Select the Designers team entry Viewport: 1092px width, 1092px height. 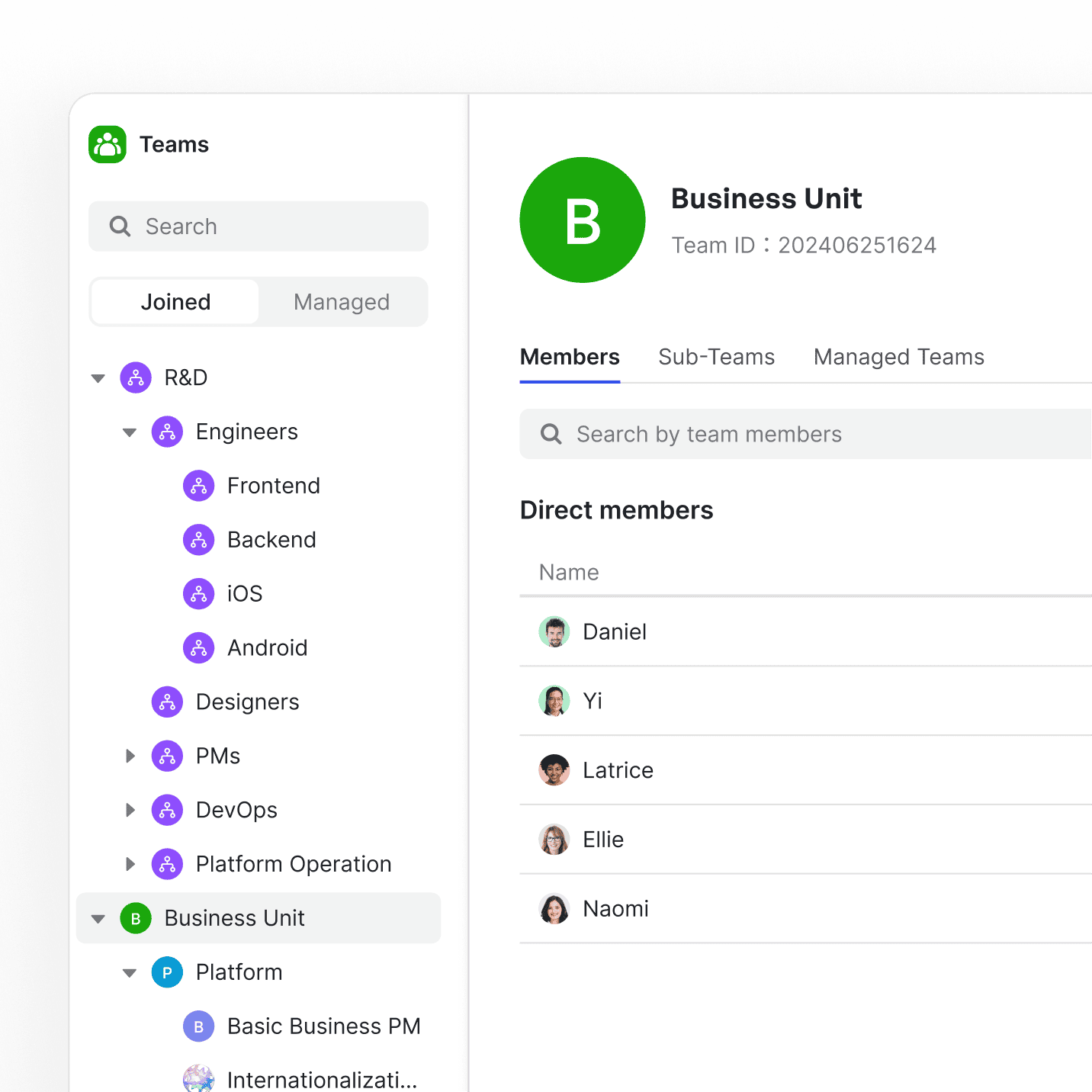tap(247, 702)
